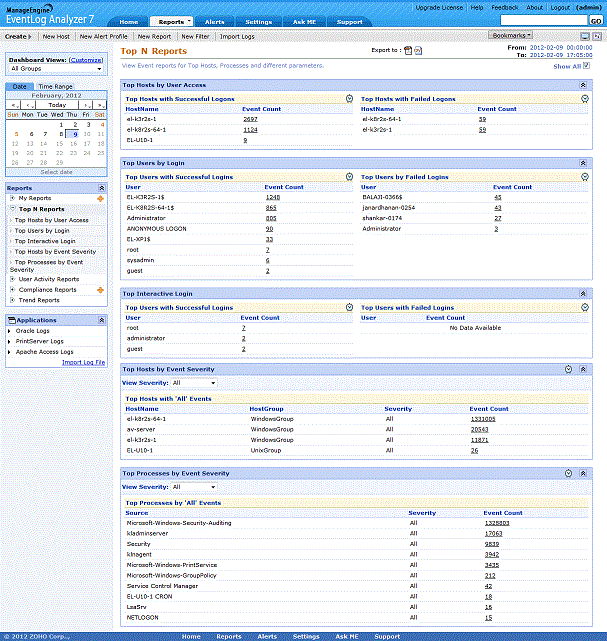Collapse the Top Hosts by User Access panel
607x641 pixels.
(584, 86)
